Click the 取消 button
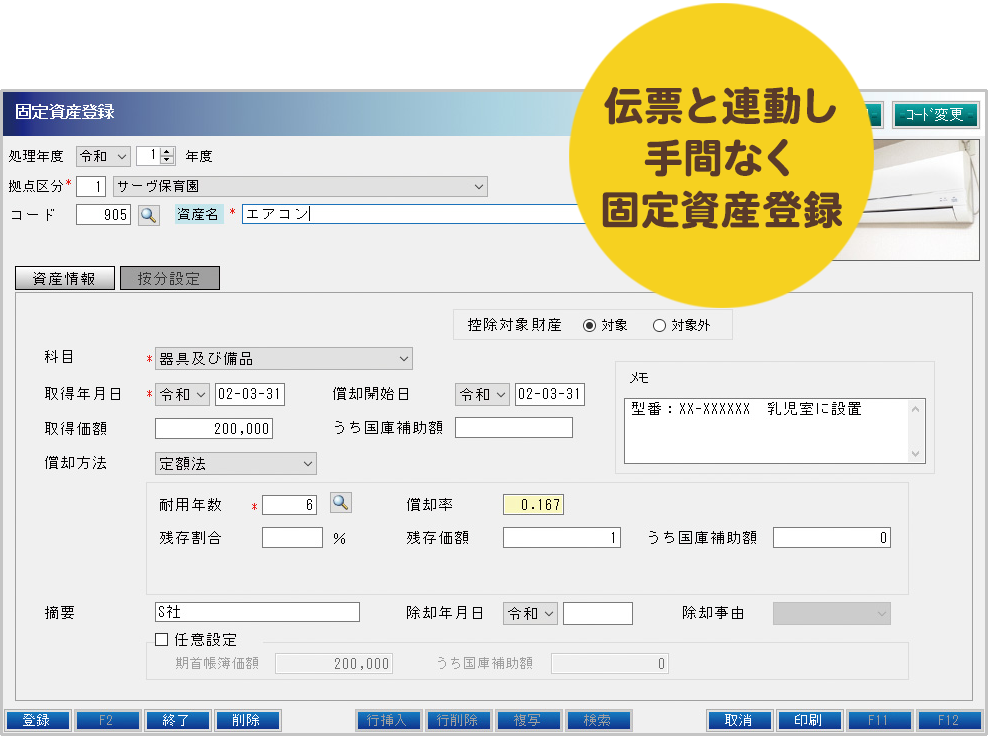Screen dimensions: 988x736 click(738, 720)
